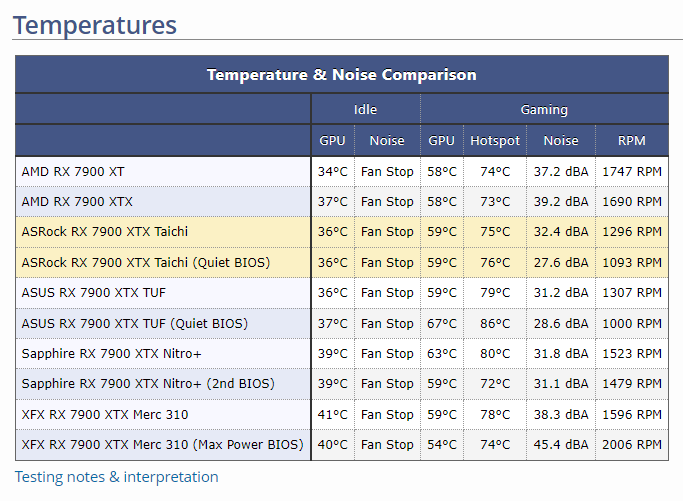Screen dimensions: 683x501
Task: Click the AMD RX 7900 XTX row label
Action: [78, 201]
